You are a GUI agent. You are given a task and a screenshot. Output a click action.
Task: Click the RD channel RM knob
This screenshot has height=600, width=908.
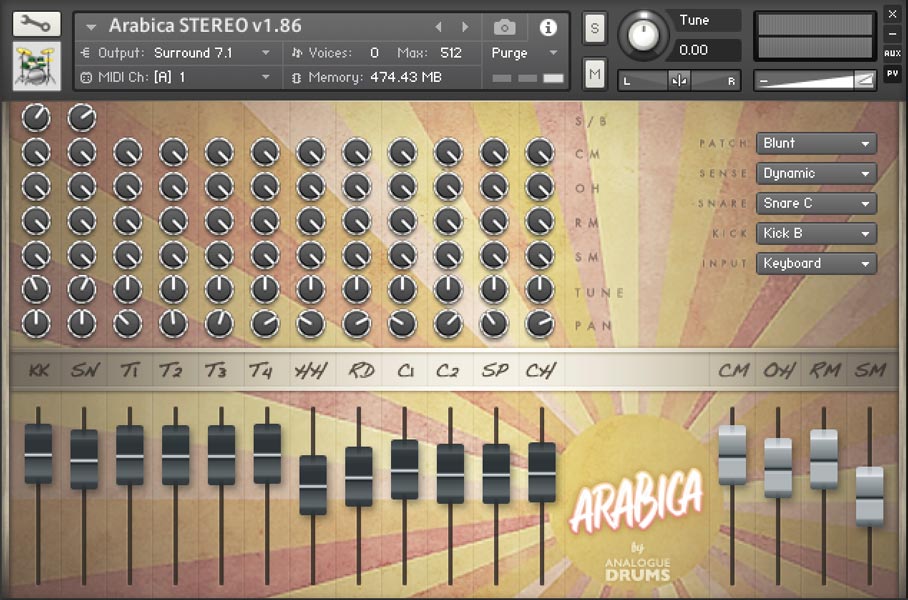(357, 221)
